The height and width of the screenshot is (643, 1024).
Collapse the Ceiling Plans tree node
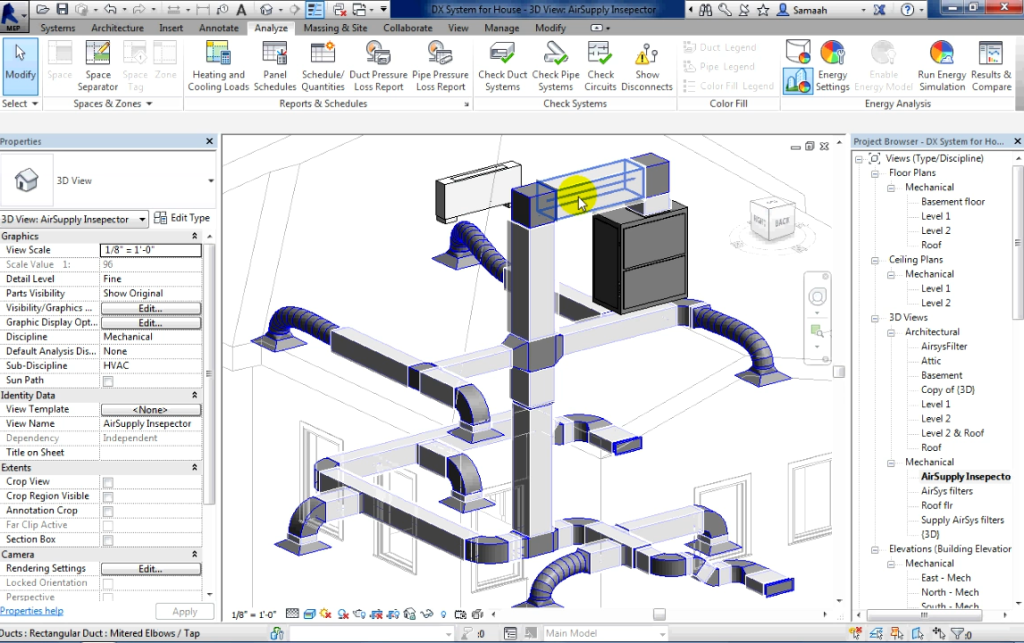(875, 260)
